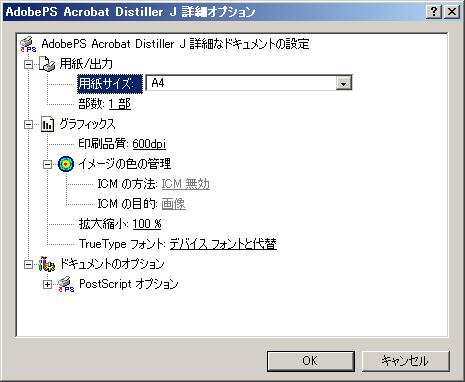Click the TrueType フォント label text

click(x=122, y=244)
